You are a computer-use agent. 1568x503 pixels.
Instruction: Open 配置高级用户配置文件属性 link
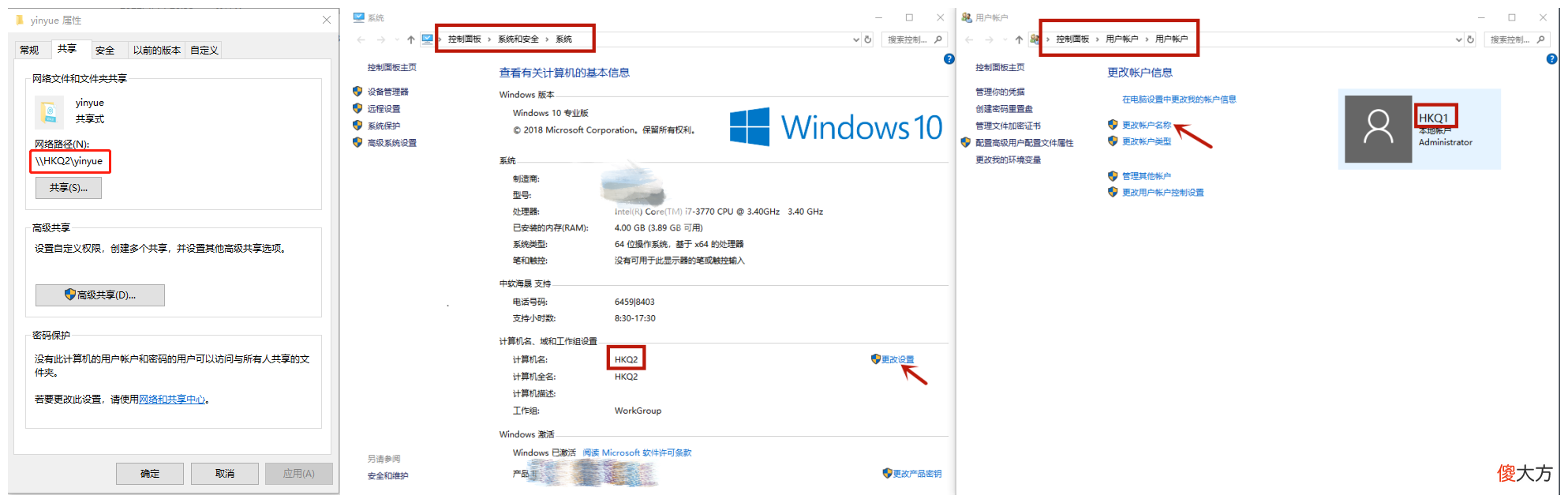[1024, 143]
